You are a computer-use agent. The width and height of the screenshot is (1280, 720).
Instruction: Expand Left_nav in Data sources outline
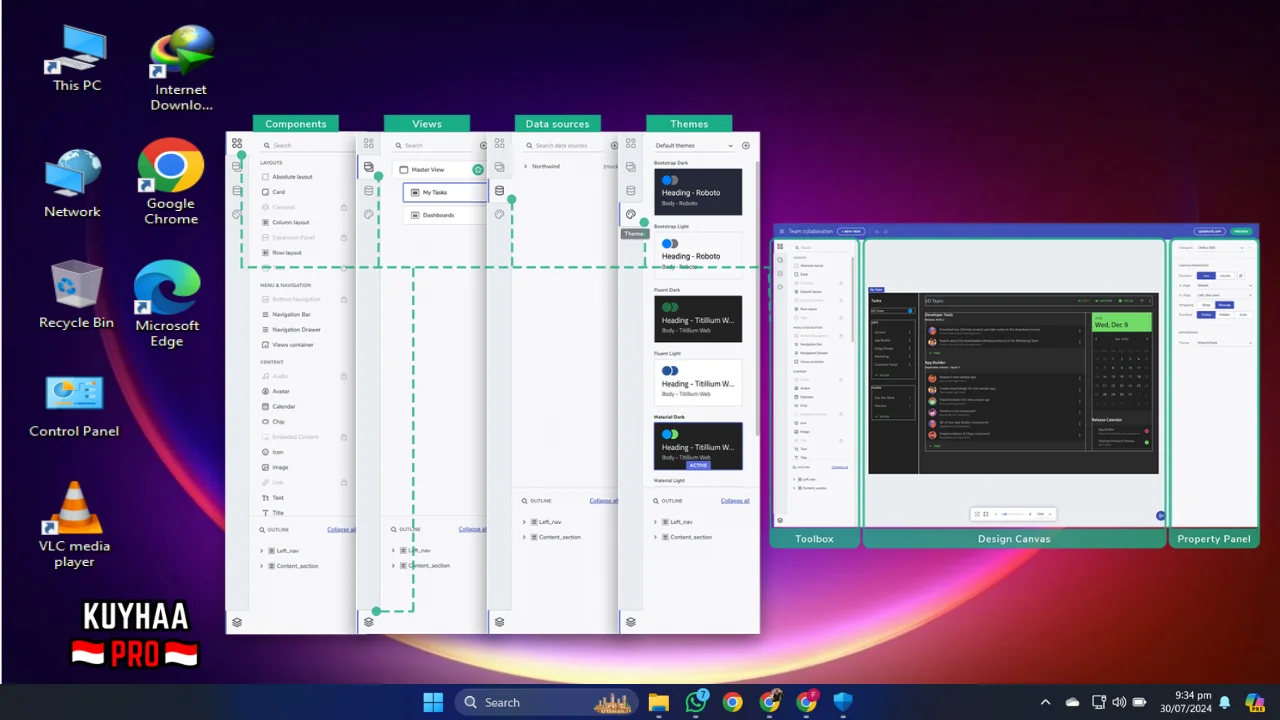524,521
